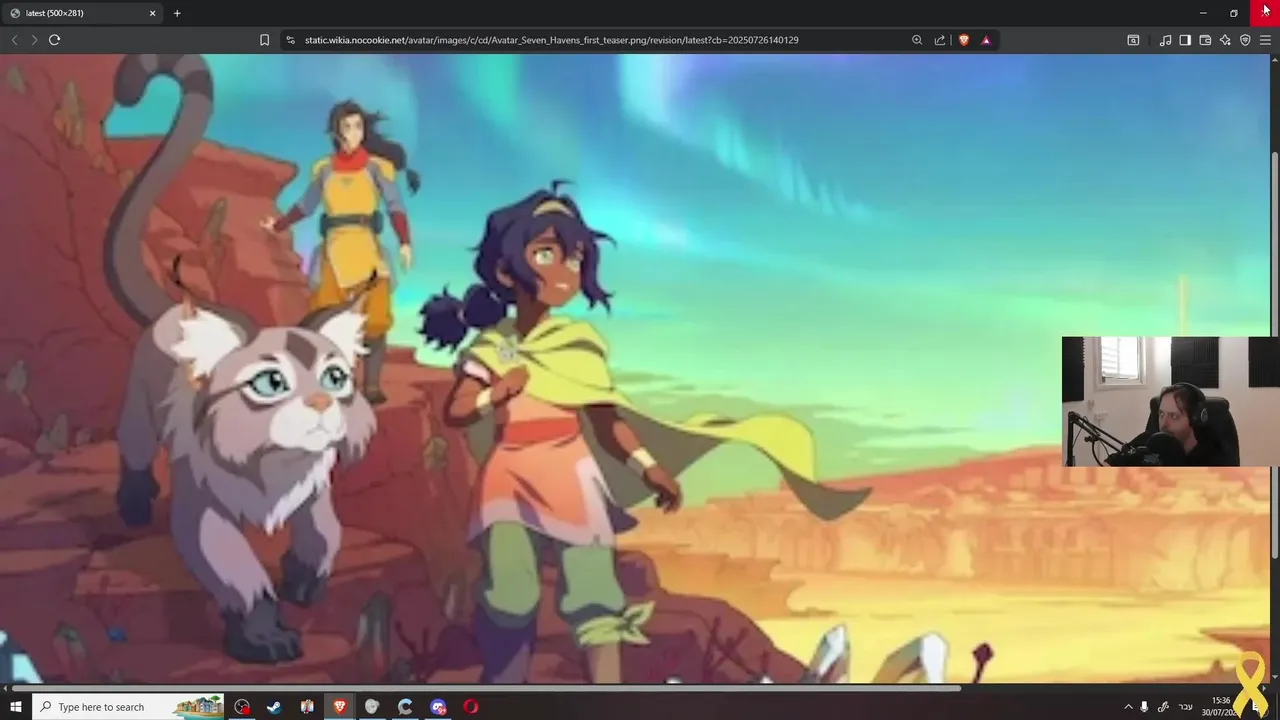Open the taskbar icon right of Steam

pyautogui.click(x=307, y=707)
